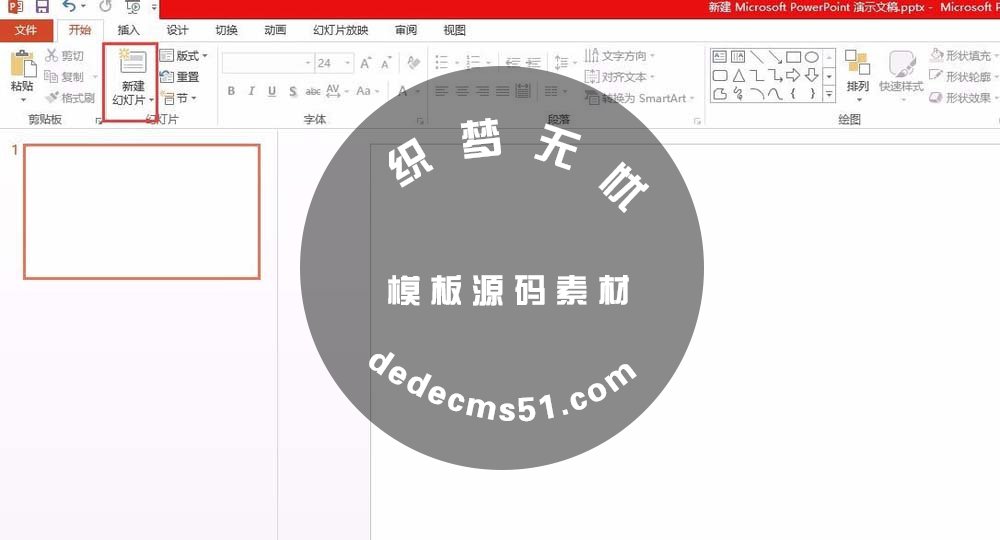The width and height of the screenshot is (1000, 540).
Task: Open the Undo history dropdown arrow
Action: pyautogui.click(x=84, y=7)
